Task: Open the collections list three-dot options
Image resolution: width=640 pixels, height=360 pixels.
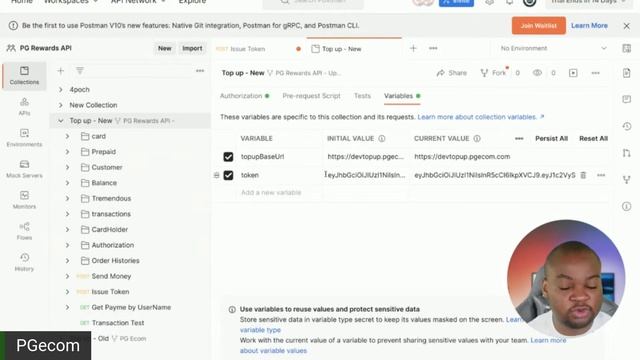Action: (x=200, y=71)
